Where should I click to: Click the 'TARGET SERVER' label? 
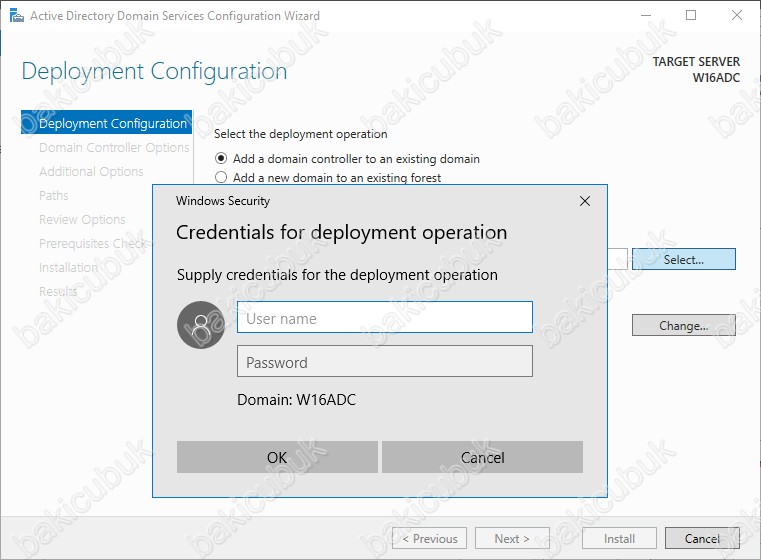[696, 62]
